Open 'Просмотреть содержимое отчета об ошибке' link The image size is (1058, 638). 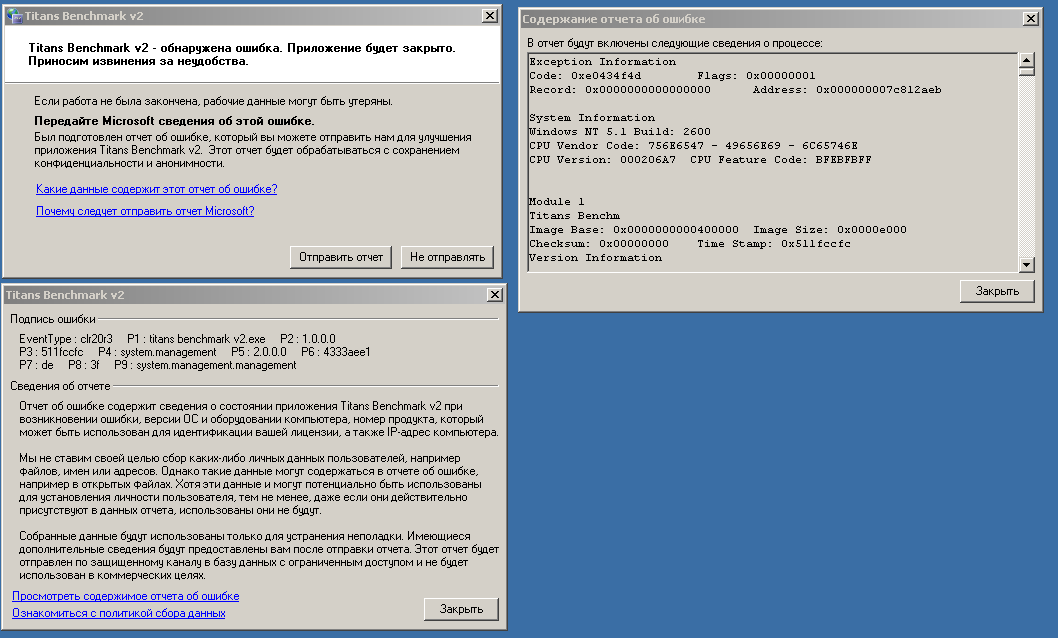coord(126,596)
